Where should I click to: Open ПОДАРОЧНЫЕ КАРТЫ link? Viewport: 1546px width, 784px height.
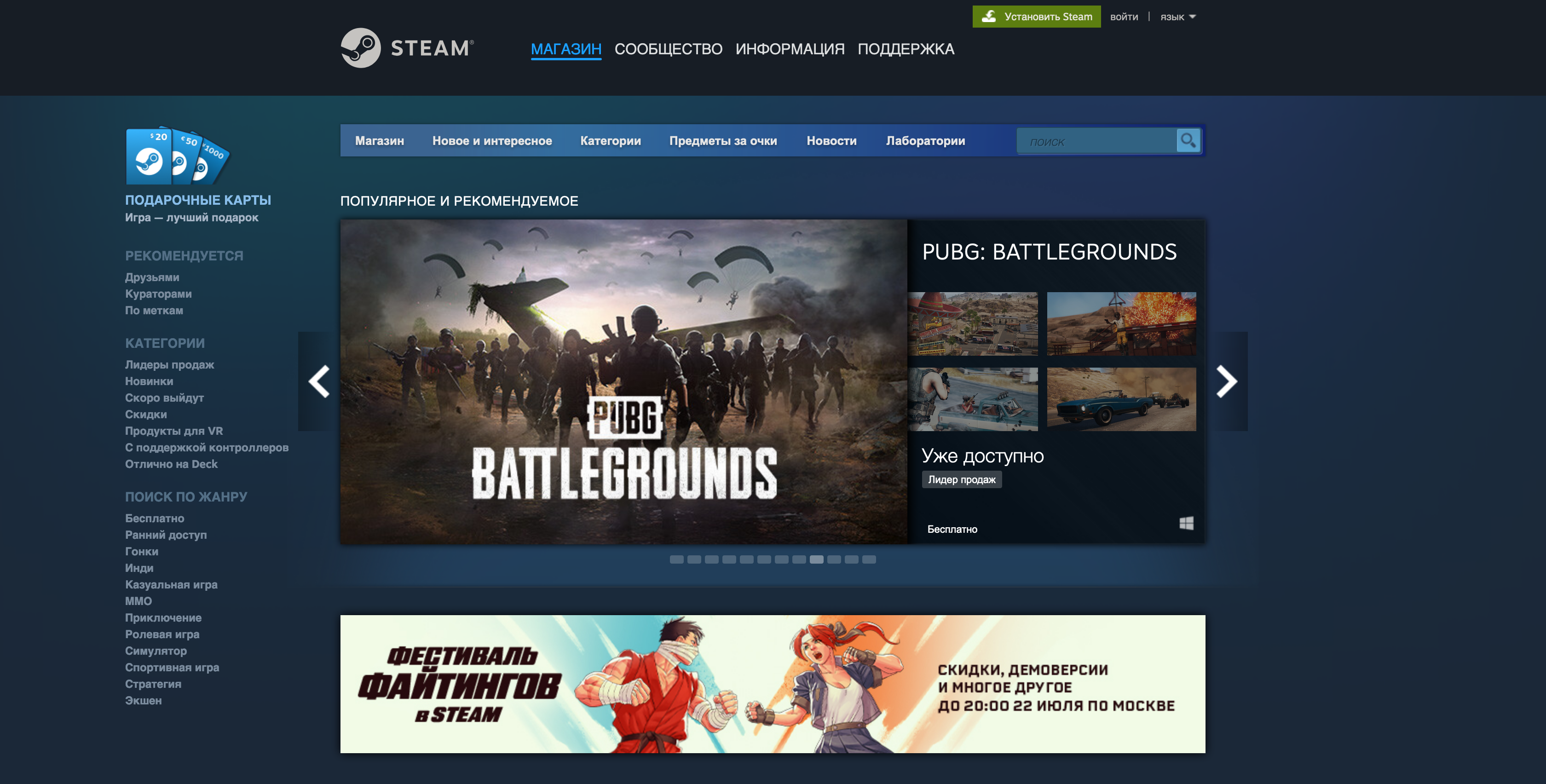click(x=198, y=200)
